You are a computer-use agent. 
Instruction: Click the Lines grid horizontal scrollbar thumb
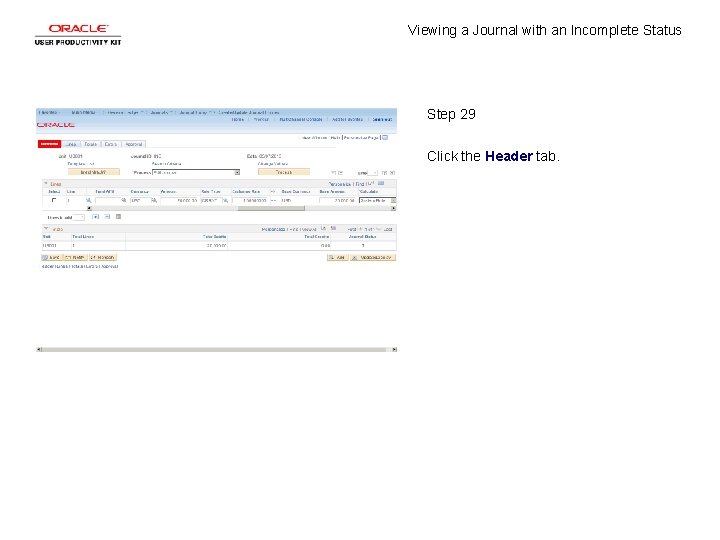[x=271, y=208]
